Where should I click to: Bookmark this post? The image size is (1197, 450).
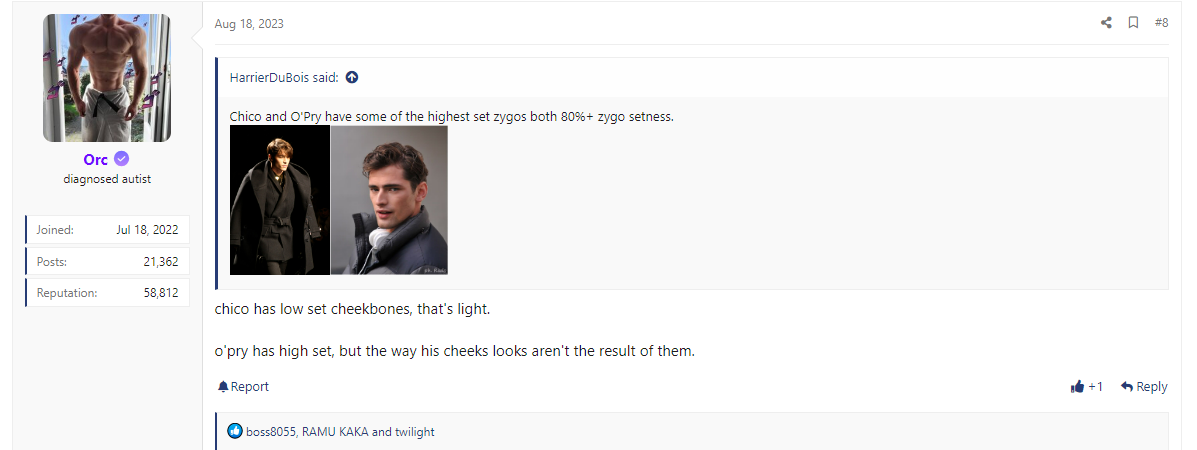(1133, 23)
